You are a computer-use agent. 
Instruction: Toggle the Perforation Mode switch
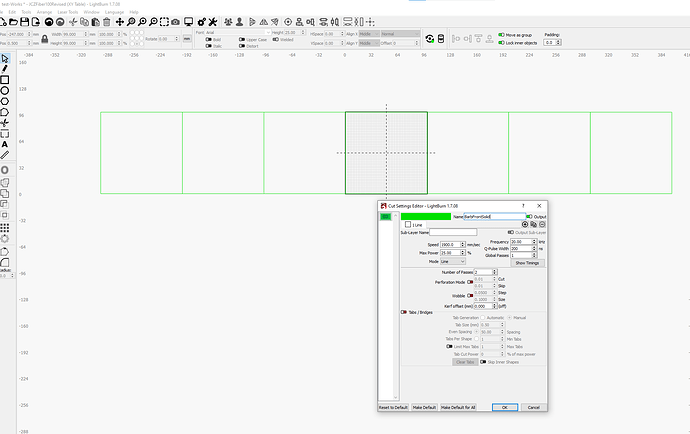click(470, 282)
